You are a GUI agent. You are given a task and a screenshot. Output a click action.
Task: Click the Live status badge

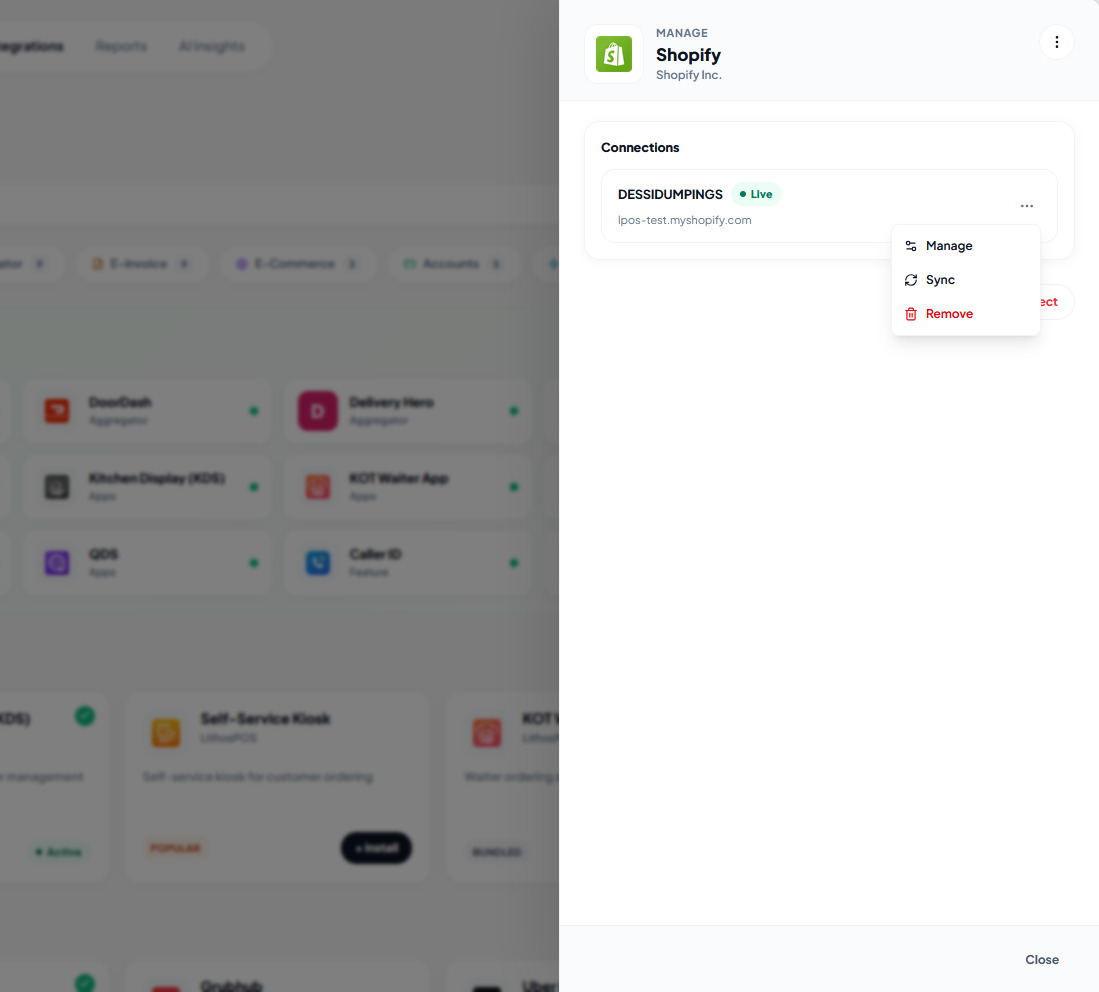click(756, 194)
